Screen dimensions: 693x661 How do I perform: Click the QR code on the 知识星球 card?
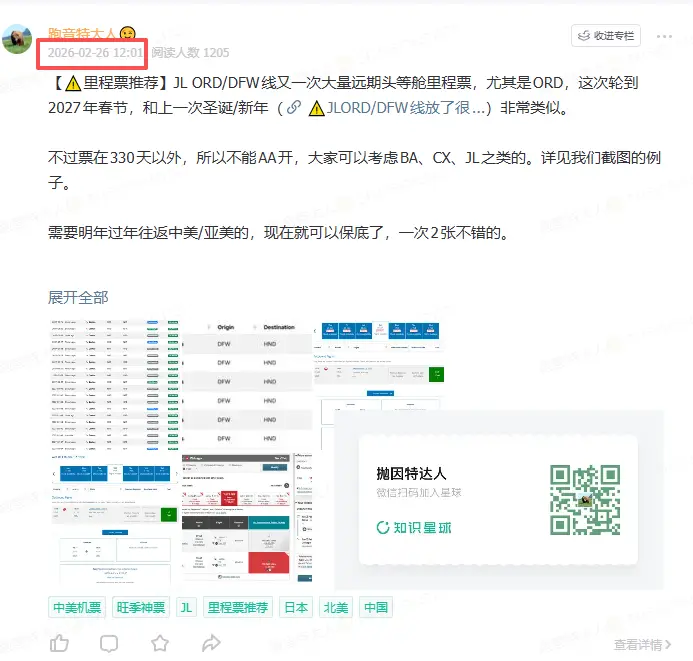pyautogui.click(x=585, y=500)
